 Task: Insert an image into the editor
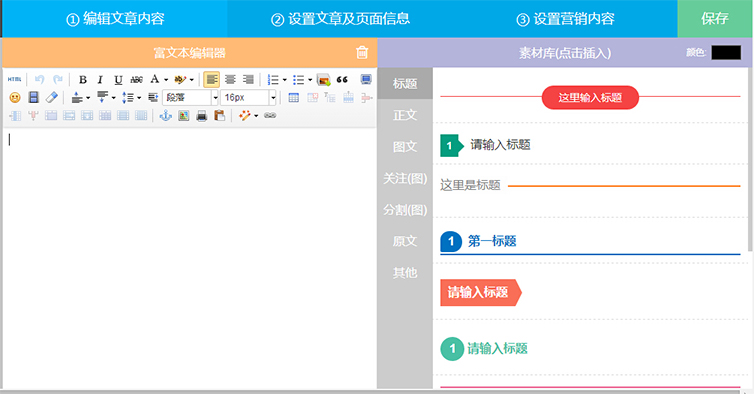click(x=324, y=79)
